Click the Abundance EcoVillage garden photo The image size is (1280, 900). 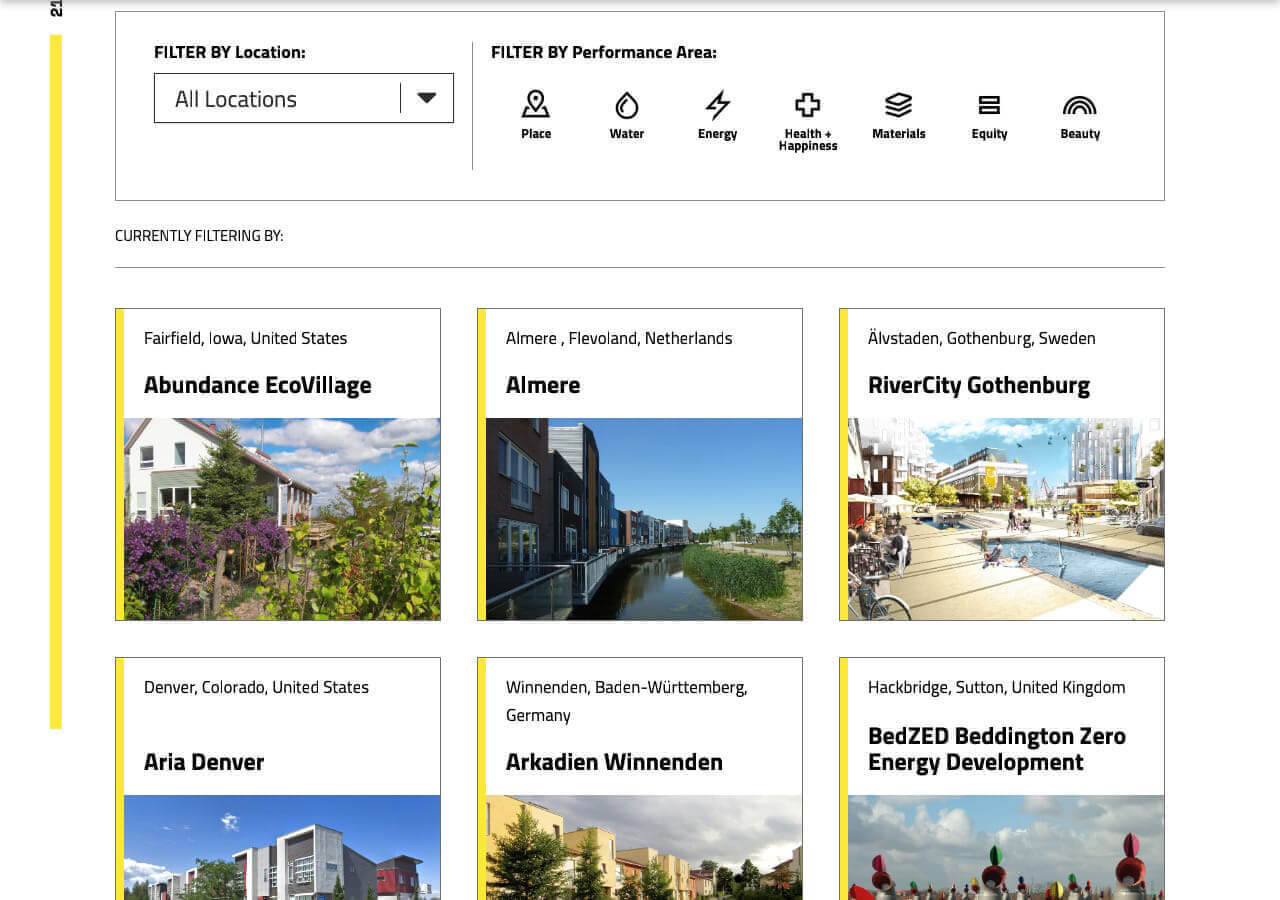pyautogui.click(x=282, y=519)
